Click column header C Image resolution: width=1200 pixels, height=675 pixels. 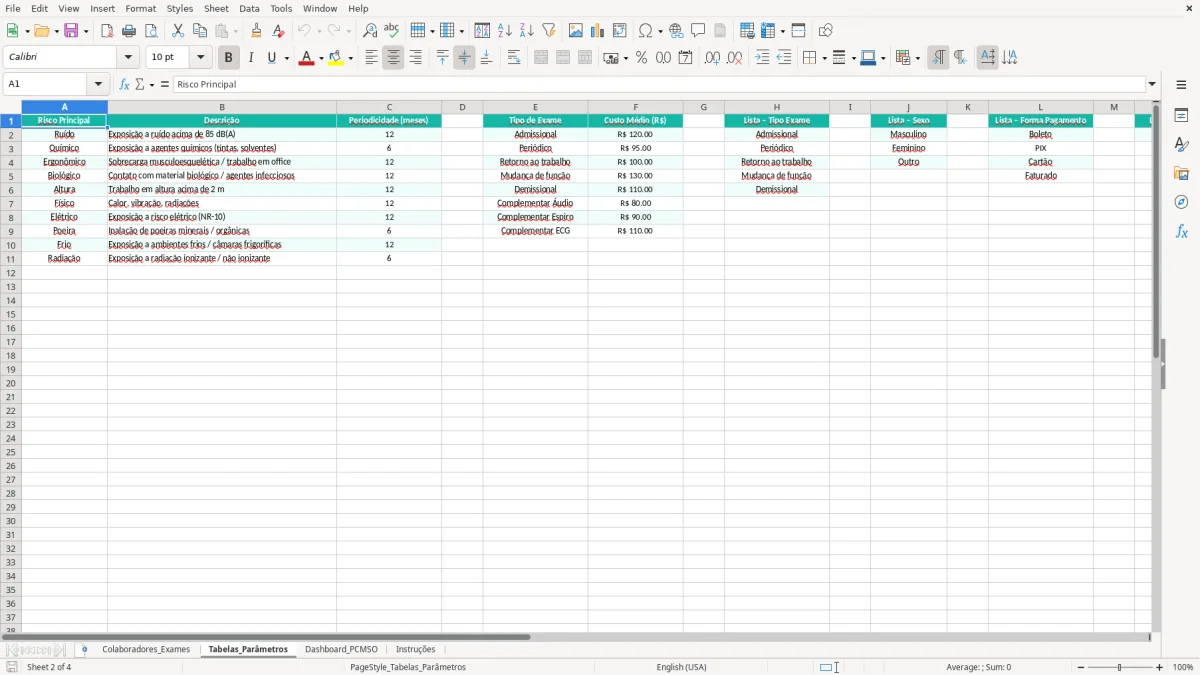point(389,107)
